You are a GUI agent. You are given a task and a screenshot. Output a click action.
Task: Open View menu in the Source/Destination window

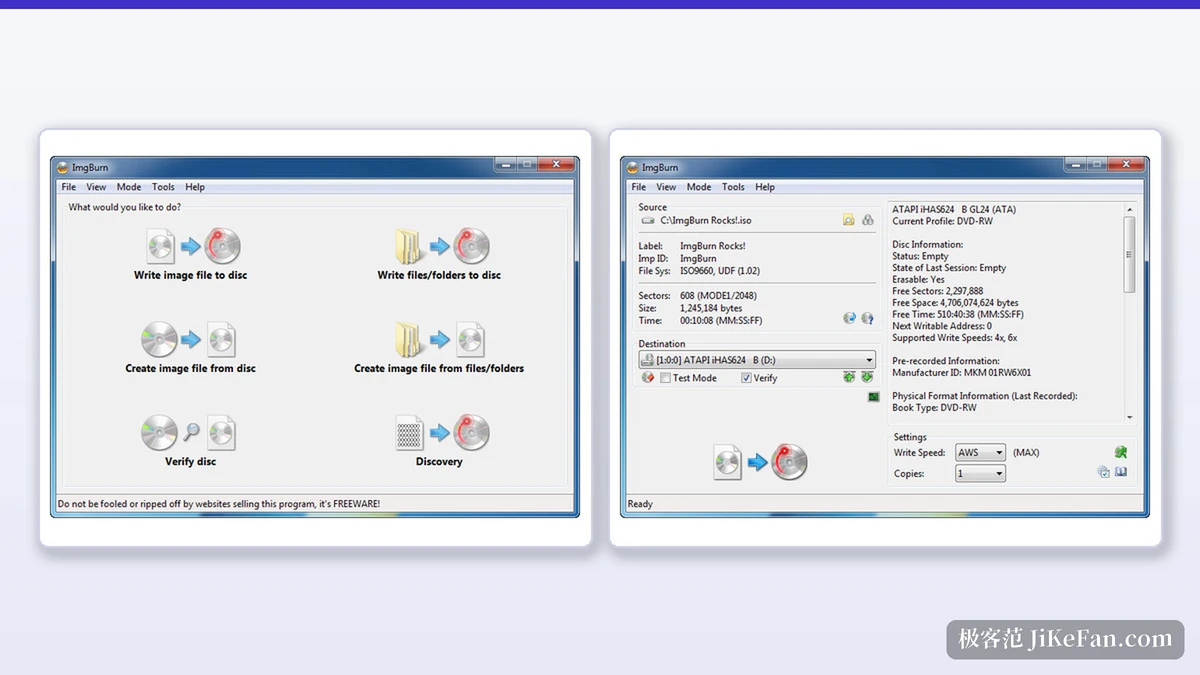click(x=666, y=187)
